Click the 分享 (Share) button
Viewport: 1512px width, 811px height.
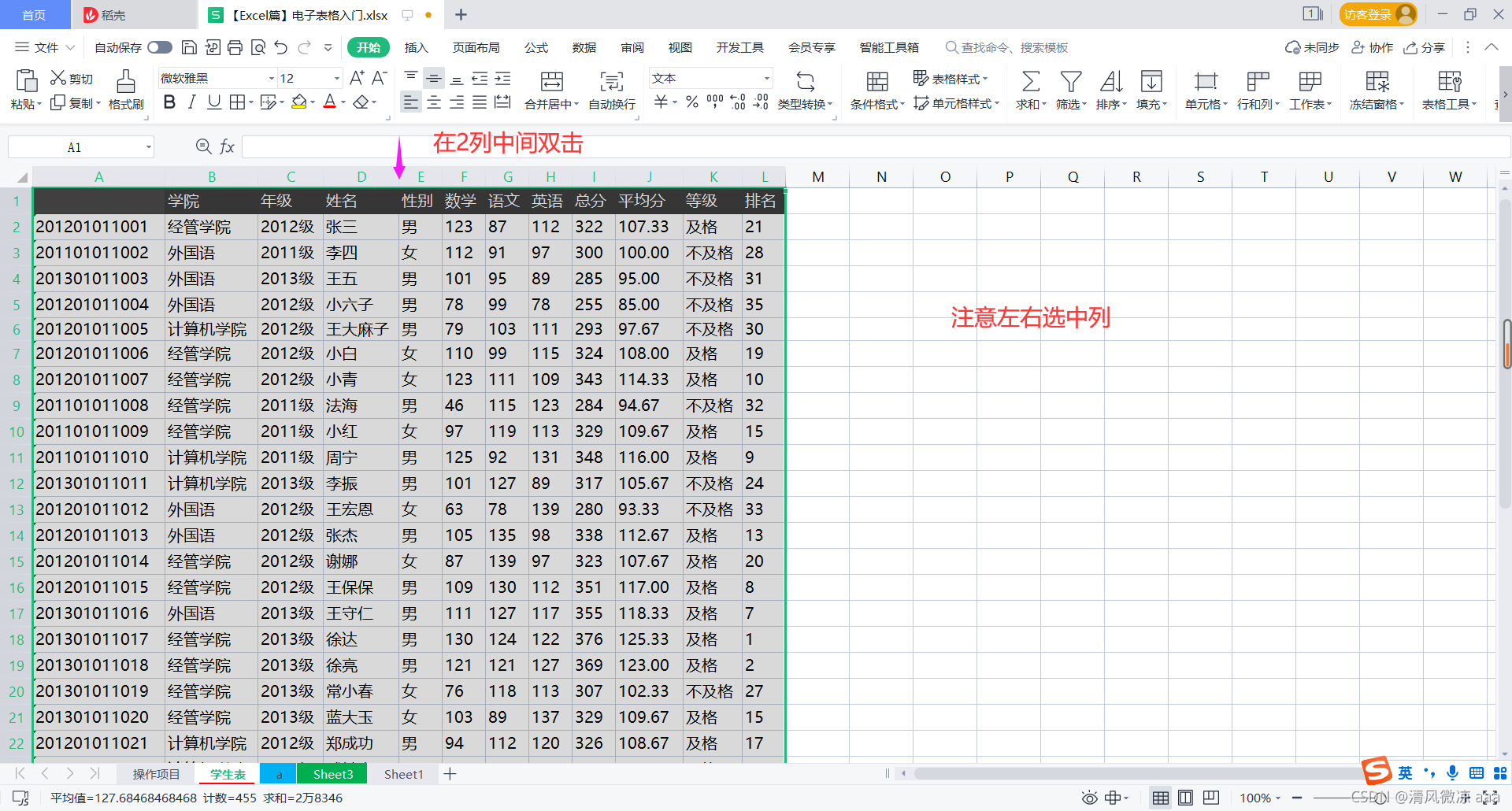click(1425, 47)
